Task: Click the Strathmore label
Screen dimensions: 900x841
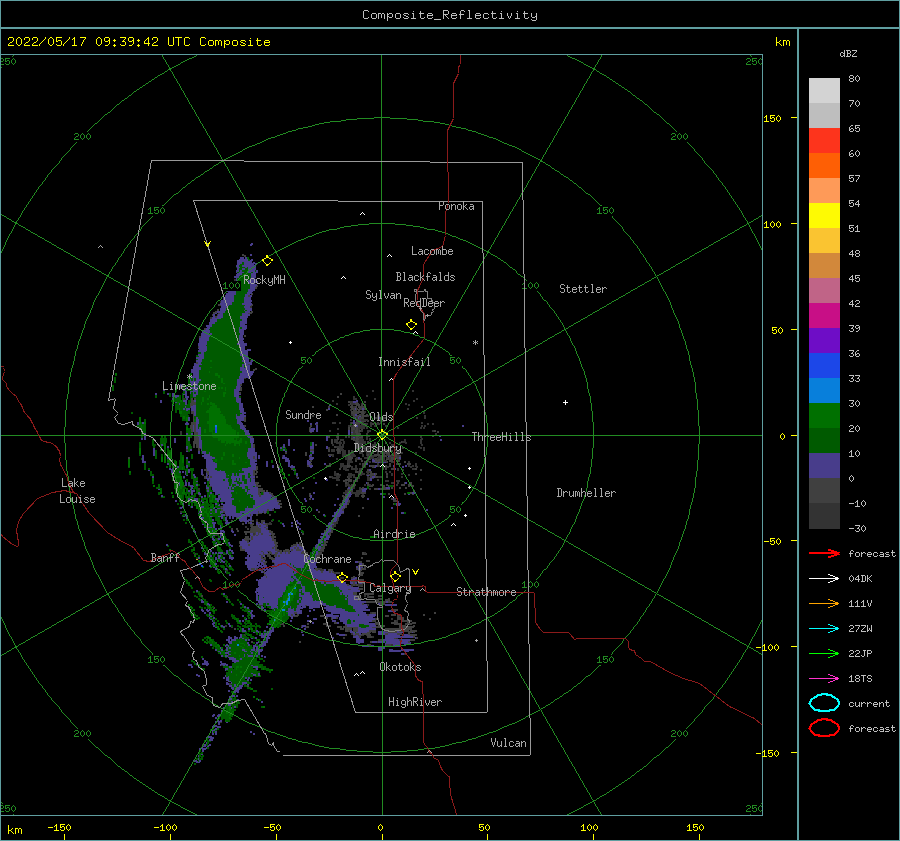Action: click(486, 592)
